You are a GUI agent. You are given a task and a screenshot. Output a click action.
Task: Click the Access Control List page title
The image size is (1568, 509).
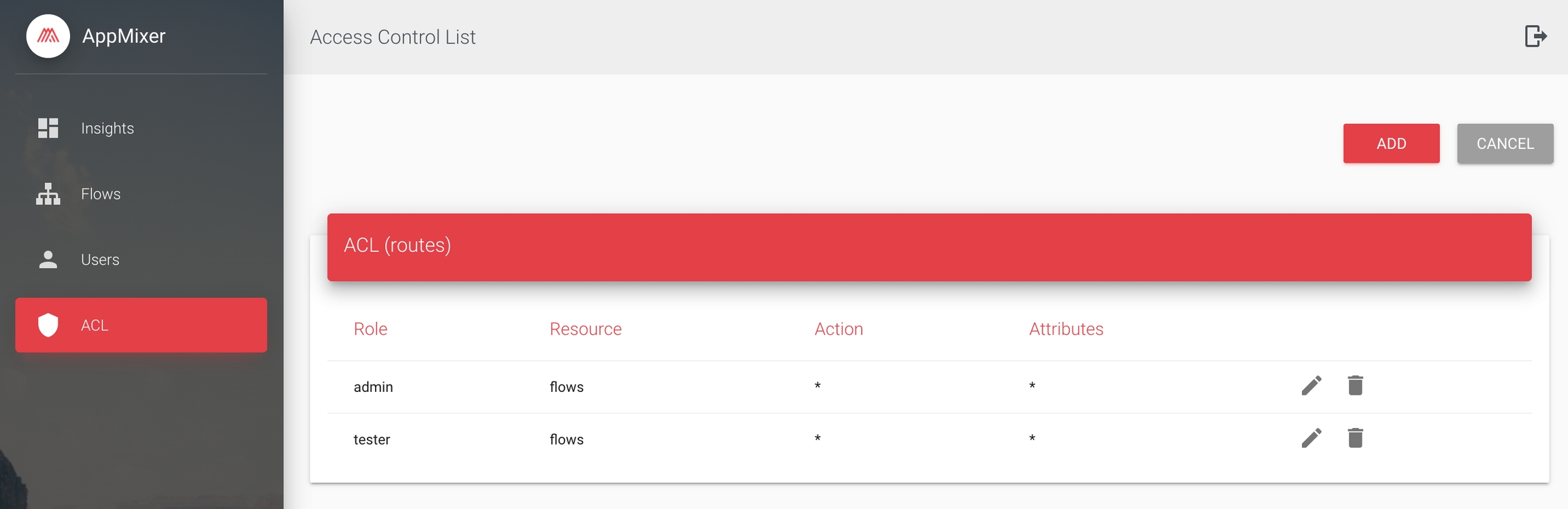pos(393,37)
